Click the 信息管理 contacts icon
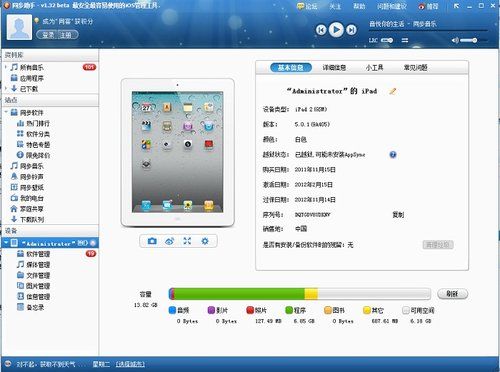Image resolution: width=500 pixels, height=372 pixels. coord(20,296)
